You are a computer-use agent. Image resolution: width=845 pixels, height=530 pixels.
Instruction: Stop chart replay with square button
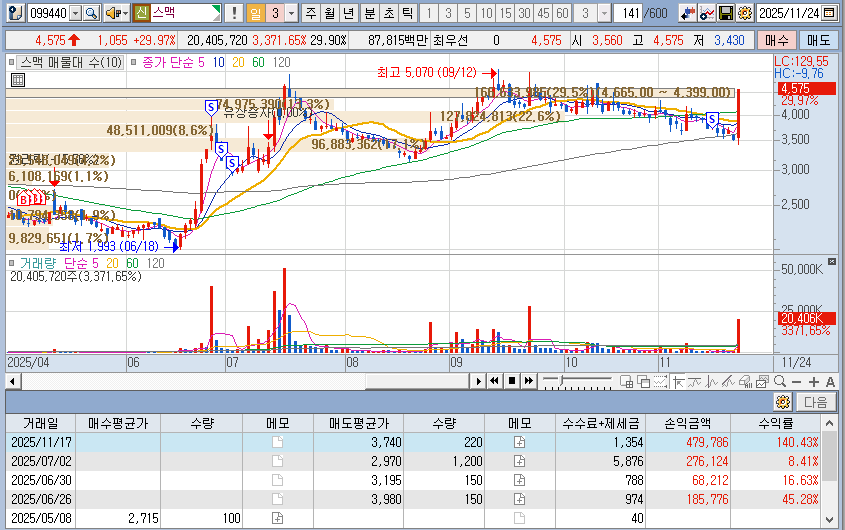point(511,381)
